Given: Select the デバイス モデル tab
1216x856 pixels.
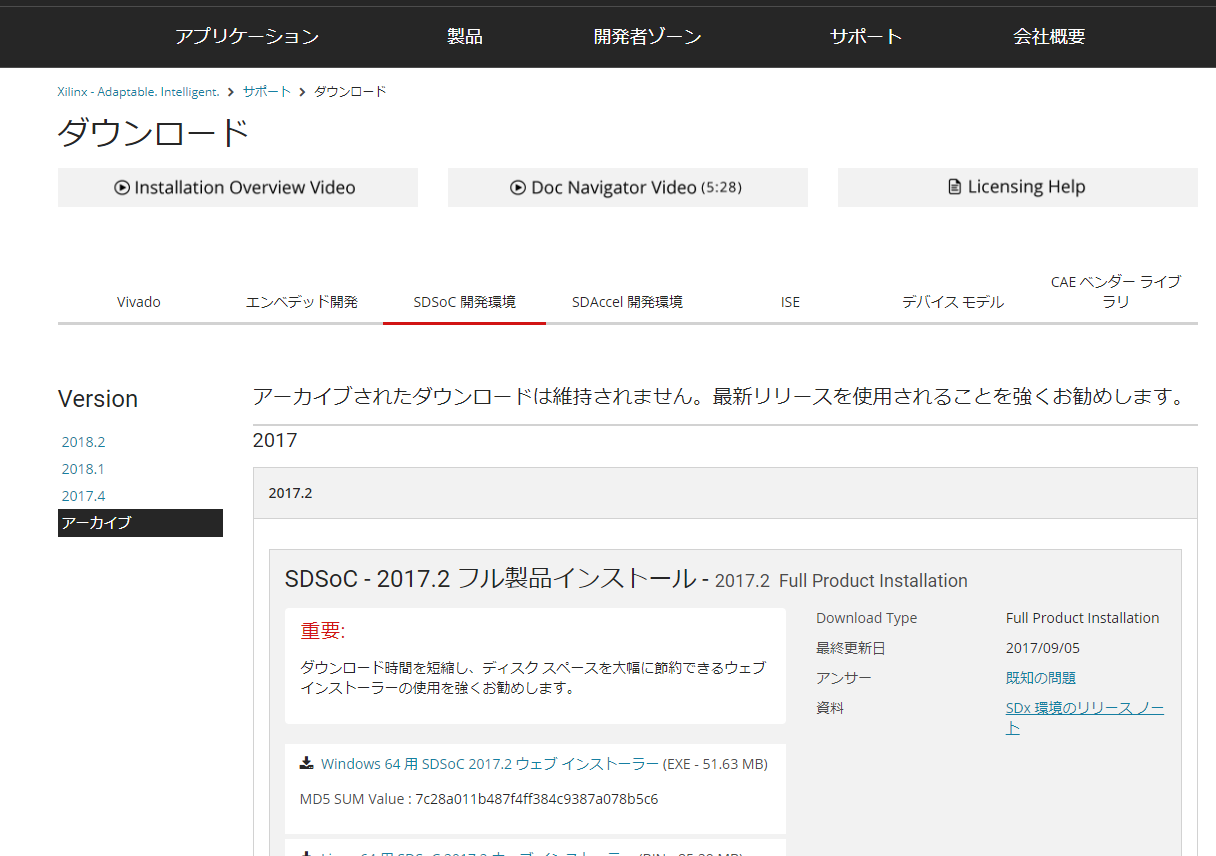Looking at the screenshot, I should pos(952,302).
